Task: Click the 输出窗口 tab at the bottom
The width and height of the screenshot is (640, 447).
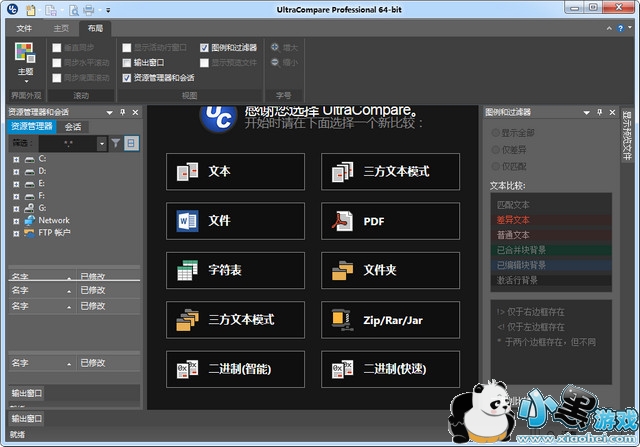Action: (x=26, y=418)
